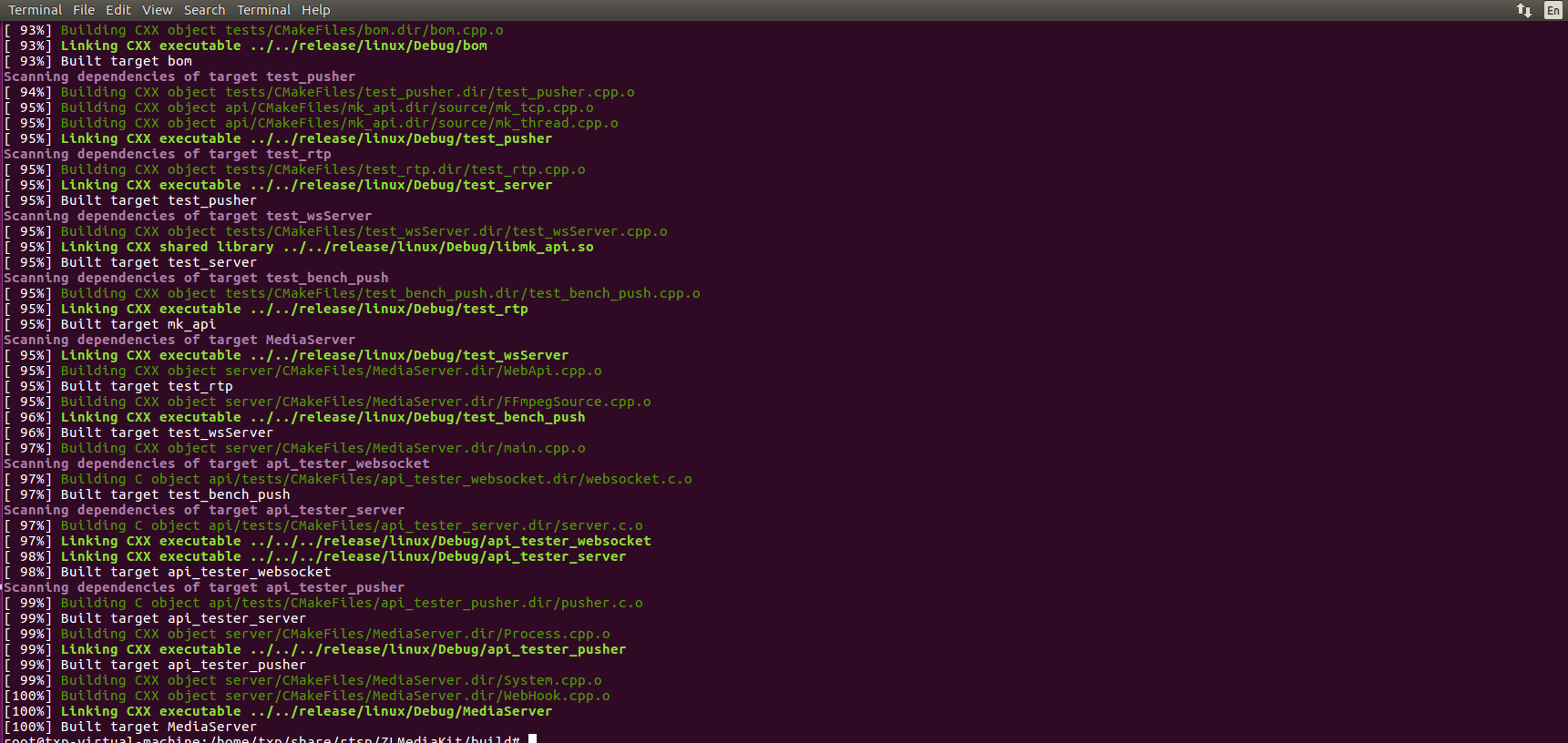This screenshot has width=1568, height=743.
Task: Open the En keyboard input indicator
Action: (1553, 10)
